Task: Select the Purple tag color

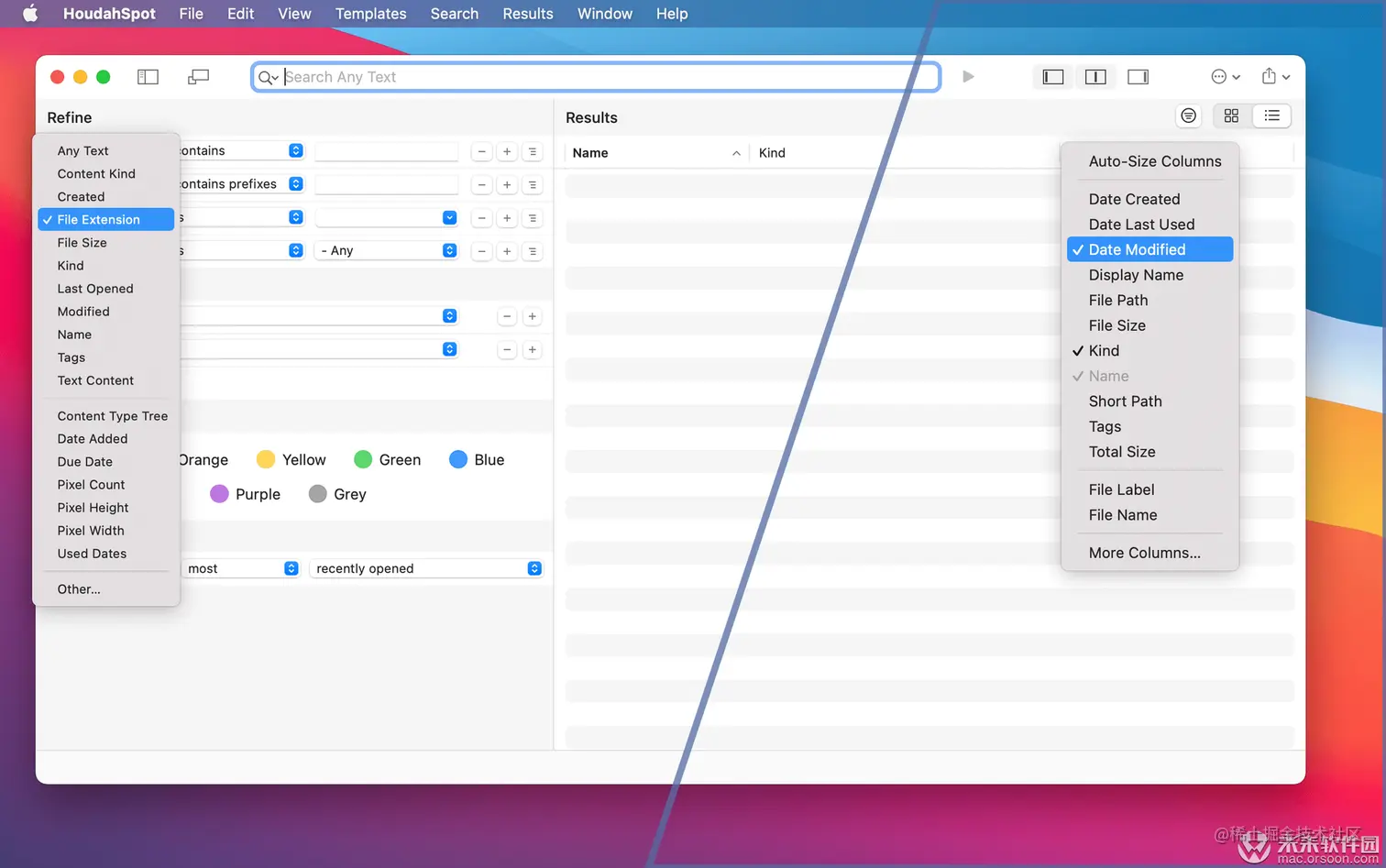Action: (x=246, y=494)
